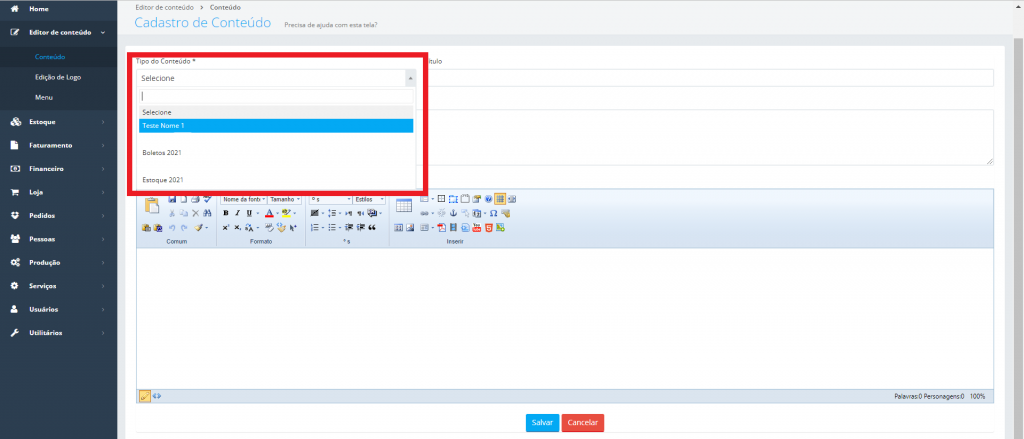
Task: Open the Pessoas sidebar menu
Action: click(x=59, y=239)
